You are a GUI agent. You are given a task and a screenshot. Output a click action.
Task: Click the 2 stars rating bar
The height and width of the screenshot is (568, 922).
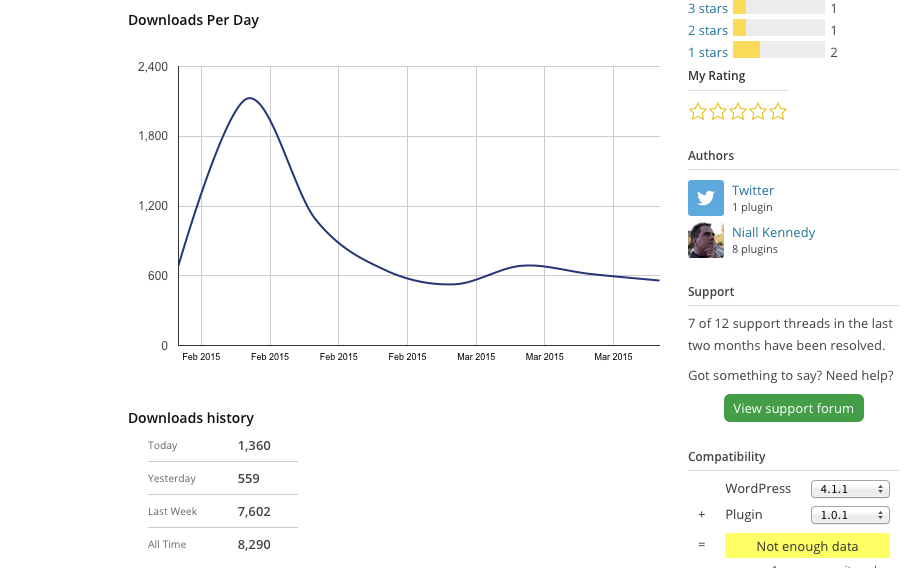tap(779, 29)
